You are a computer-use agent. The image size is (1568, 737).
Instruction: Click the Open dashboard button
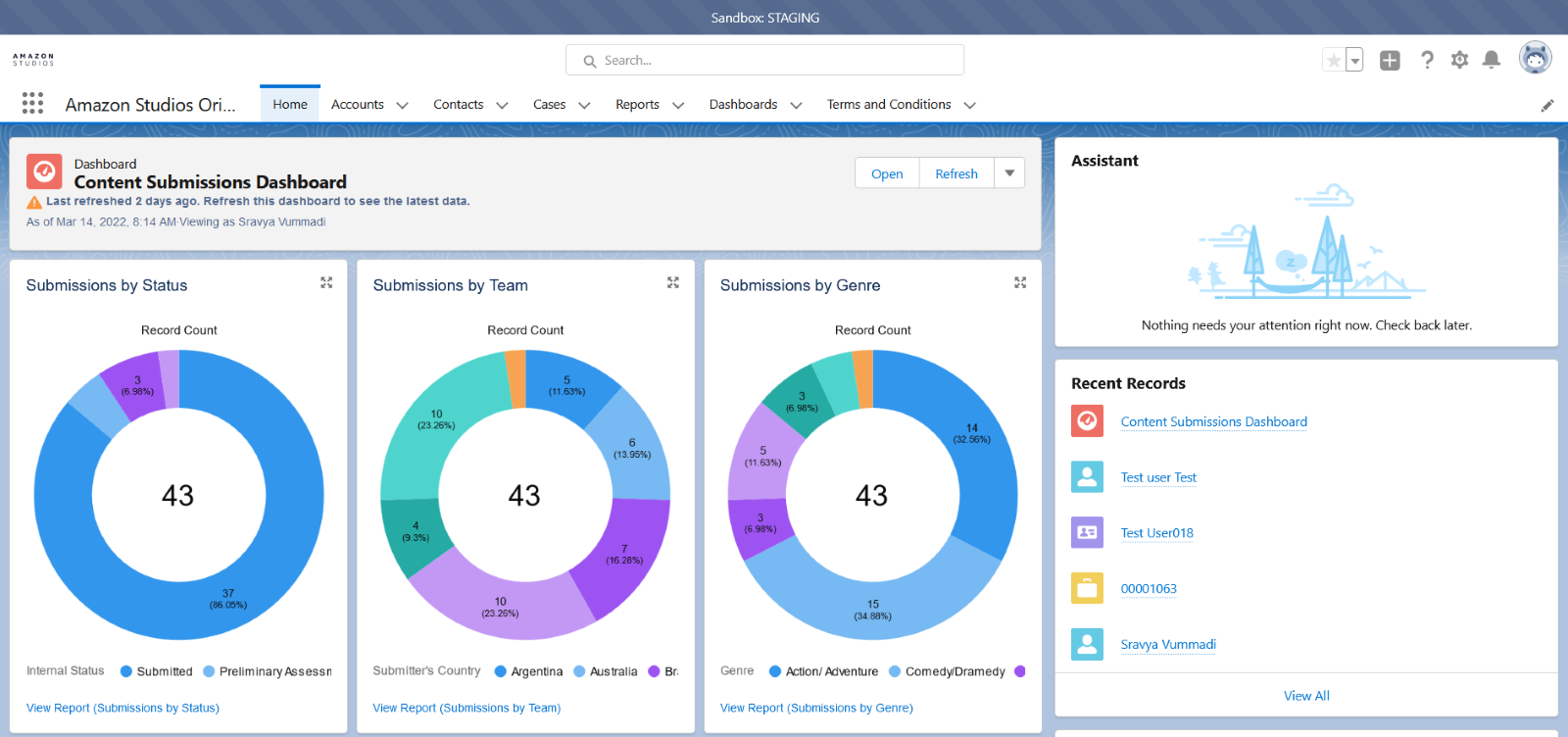point(887,173)
